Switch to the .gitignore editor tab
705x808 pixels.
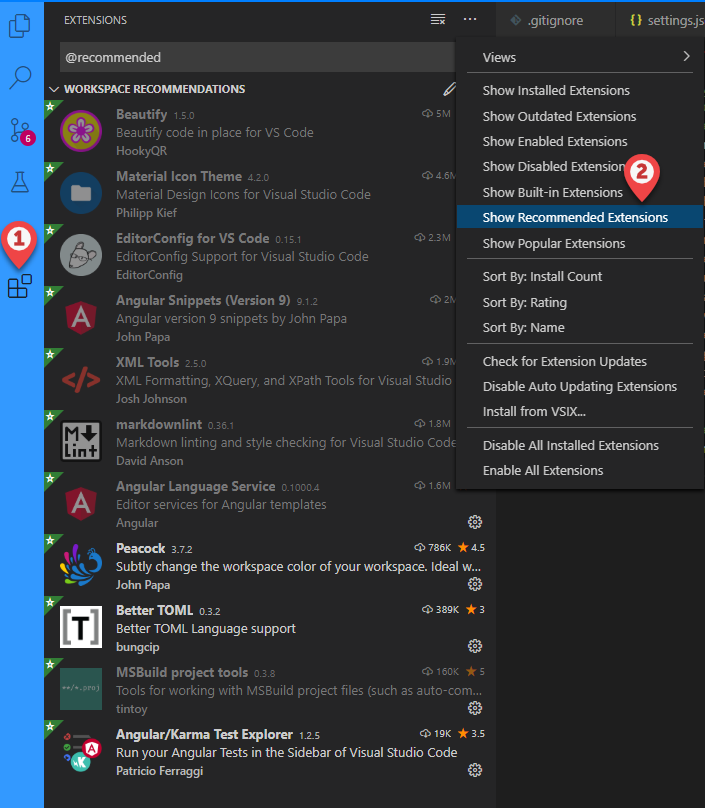(x=556, y=20)
